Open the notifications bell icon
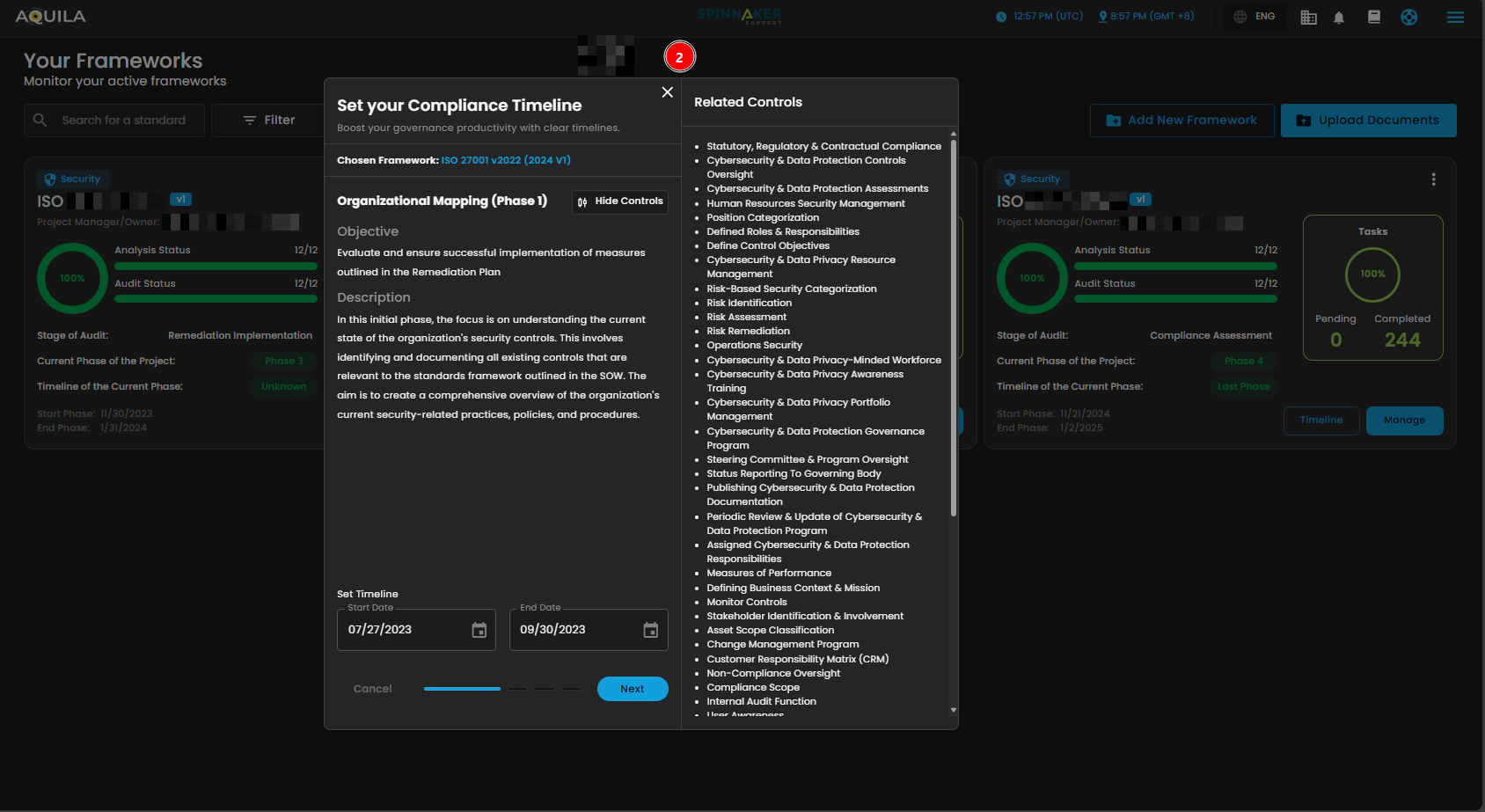Screen dimensions: 1485x812 [x=1339, y=18]
